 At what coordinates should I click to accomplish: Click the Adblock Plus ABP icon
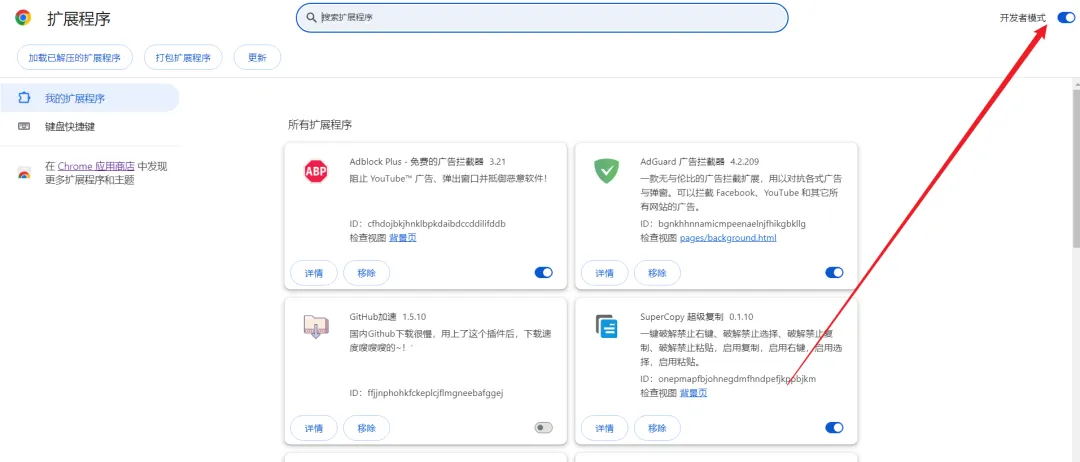pos(315,171)
